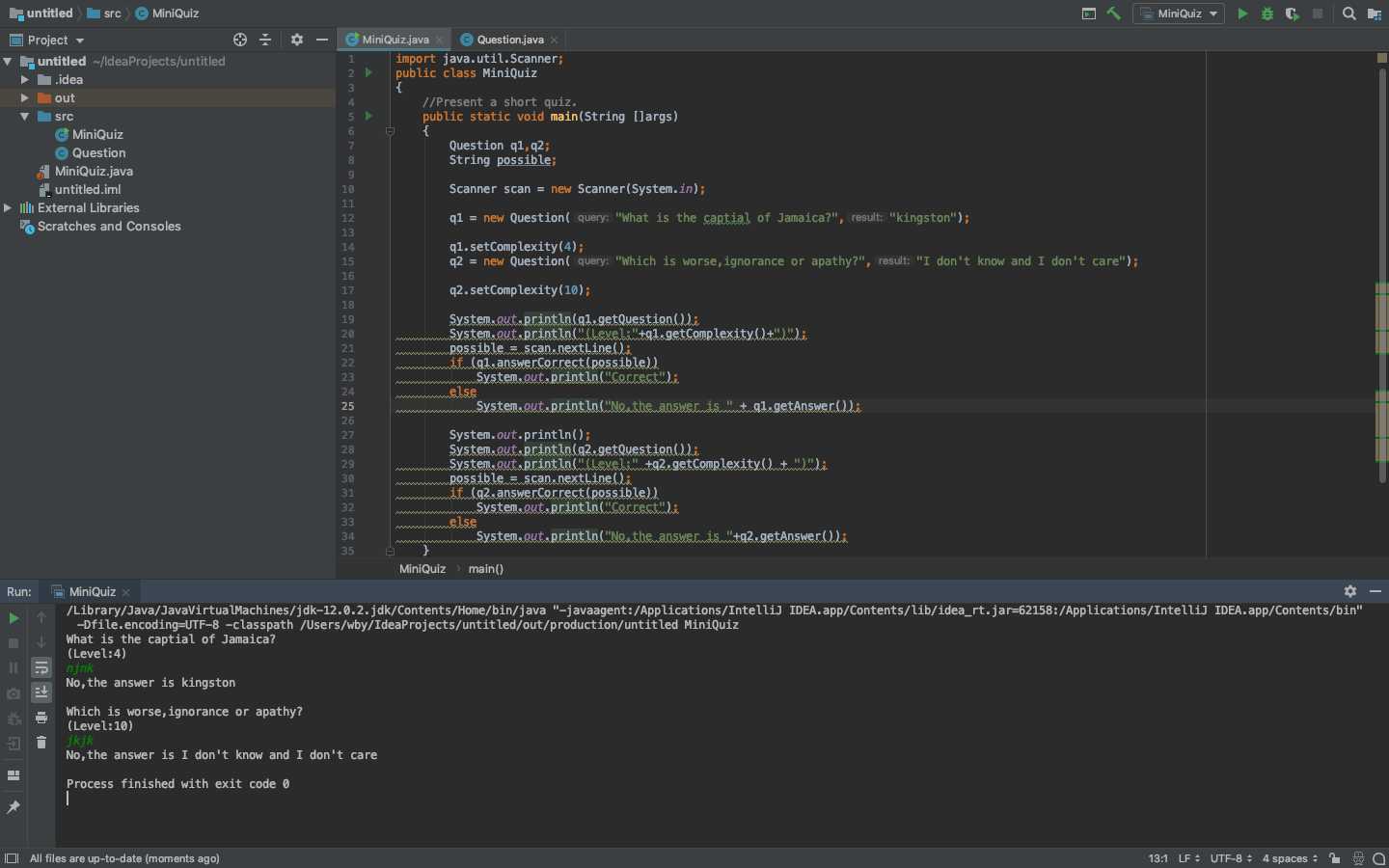1389x868 pixels.
Task: Collapse the untitled project root
Action: click(x=8, y=61)
